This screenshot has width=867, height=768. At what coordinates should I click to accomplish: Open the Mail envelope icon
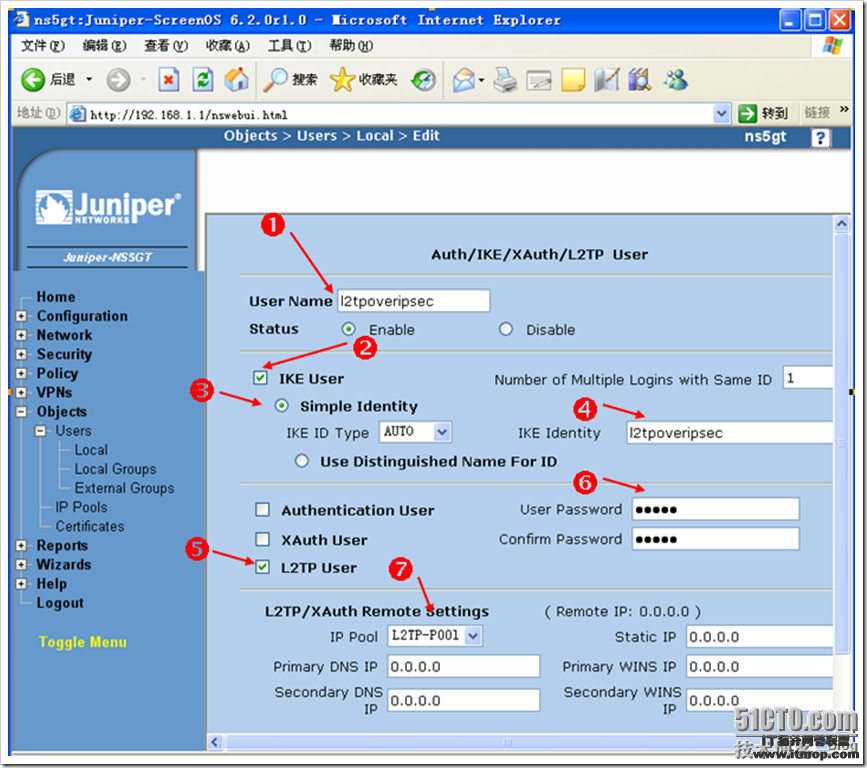pyautogui.click(x=464, y=80)
